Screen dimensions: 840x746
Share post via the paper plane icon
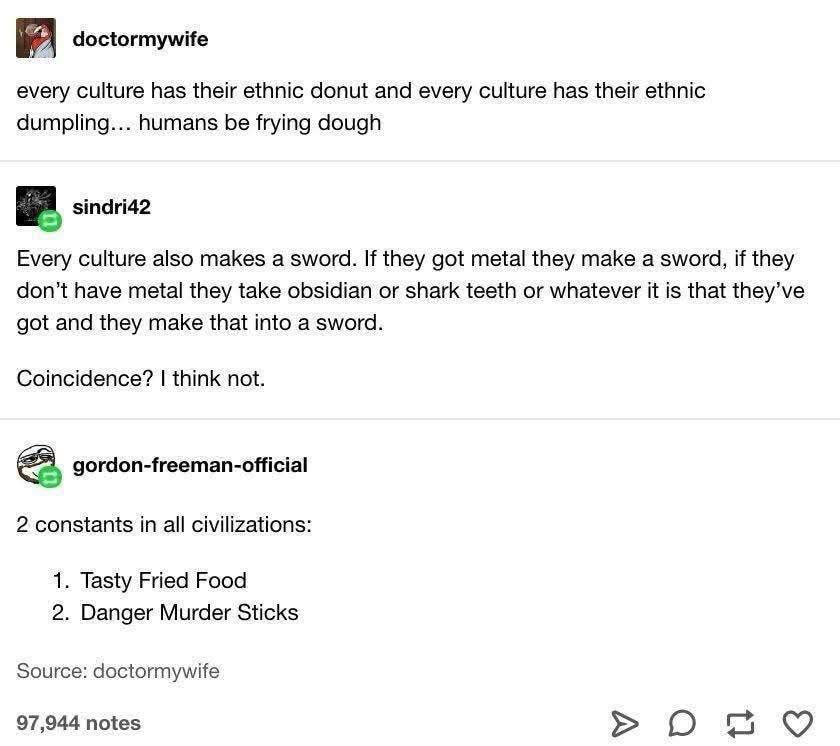[624, 723]
